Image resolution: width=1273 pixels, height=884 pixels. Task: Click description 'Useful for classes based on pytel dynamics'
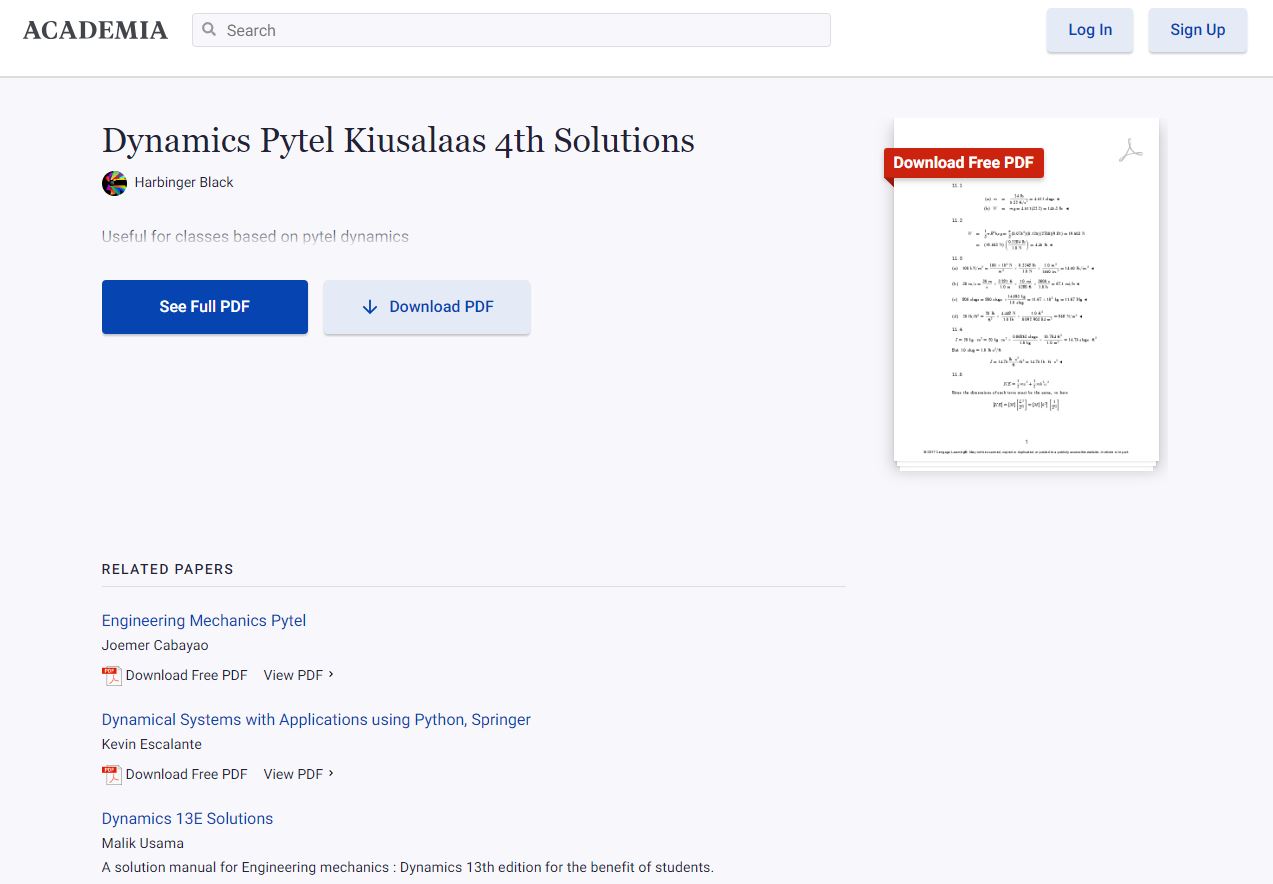(x=255, y=237)
